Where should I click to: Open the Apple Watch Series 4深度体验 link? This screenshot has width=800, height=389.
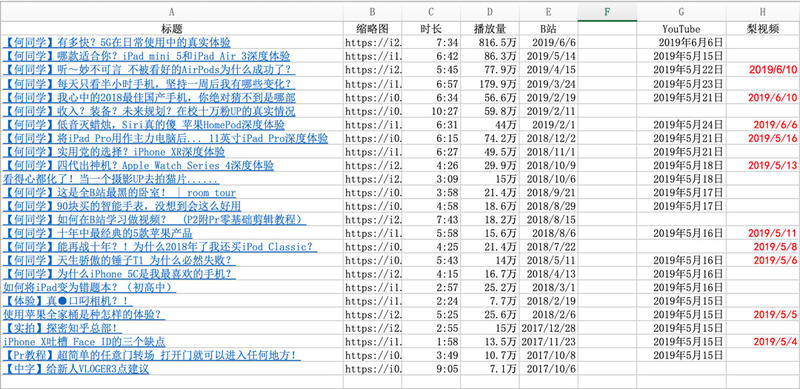tap(138, 165)
